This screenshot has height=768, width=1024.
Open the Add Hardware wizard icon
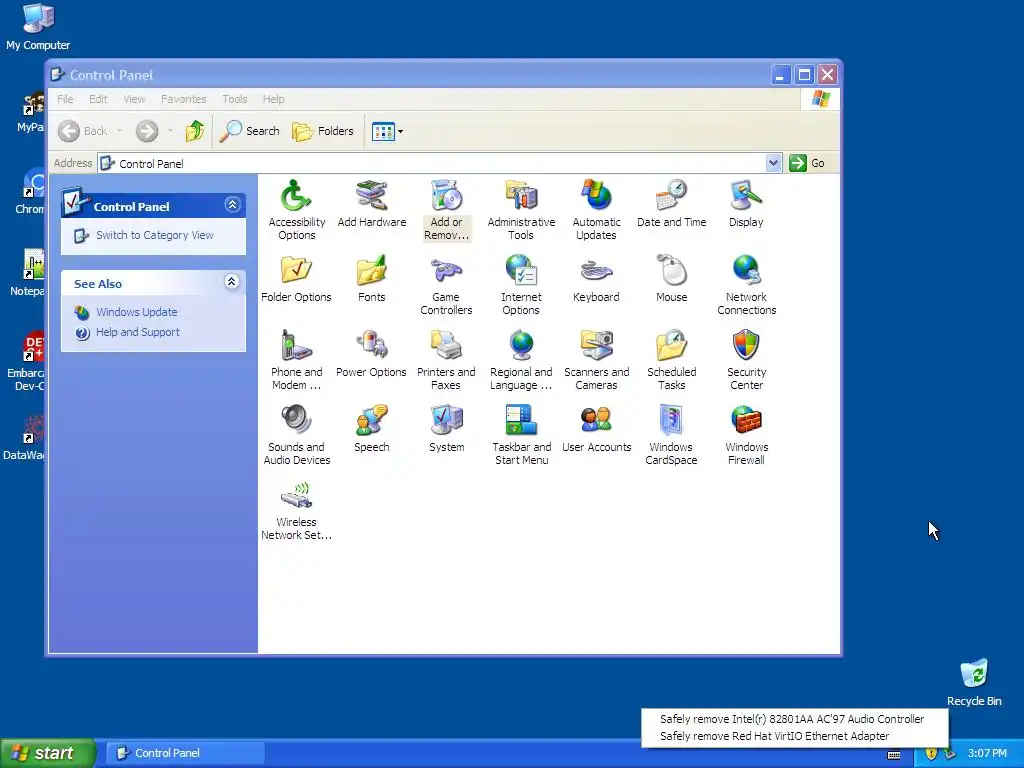[372, 204]
